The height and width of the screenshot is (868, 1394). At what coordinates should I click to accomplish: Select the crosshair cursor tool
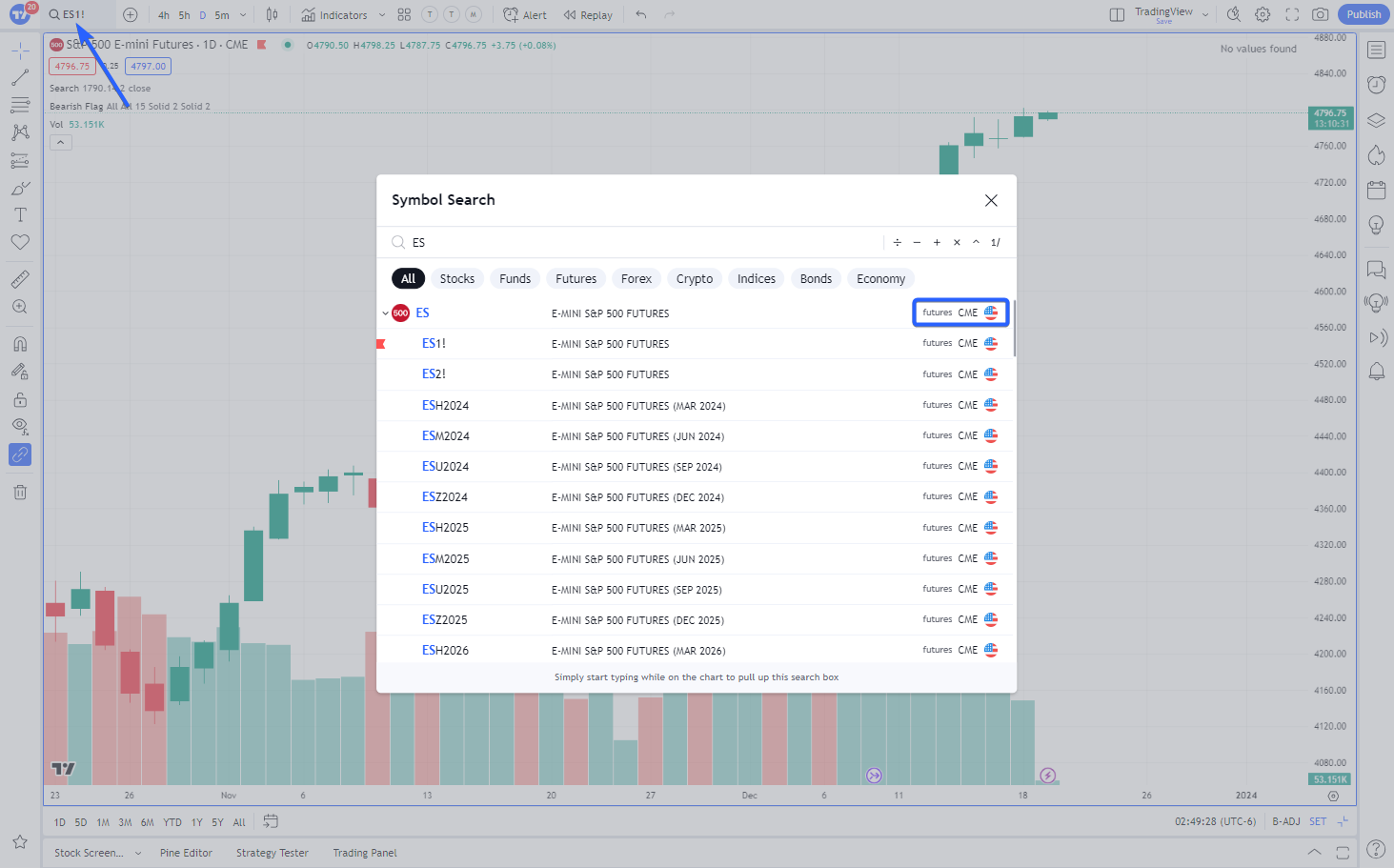click(20, 50)
